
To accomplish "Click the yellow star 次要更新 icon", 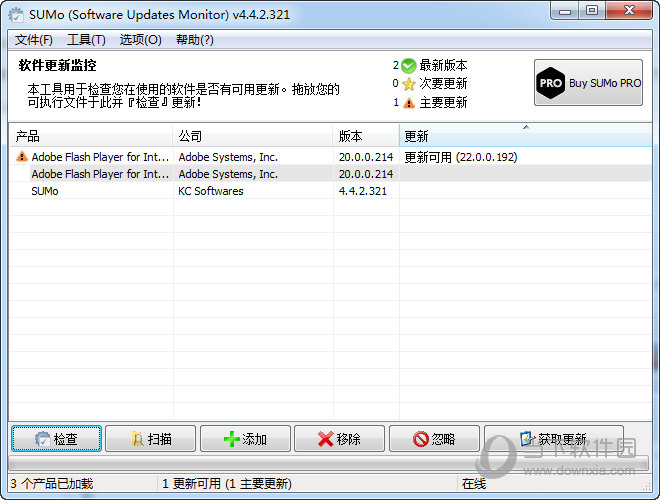I will (409, 84).
